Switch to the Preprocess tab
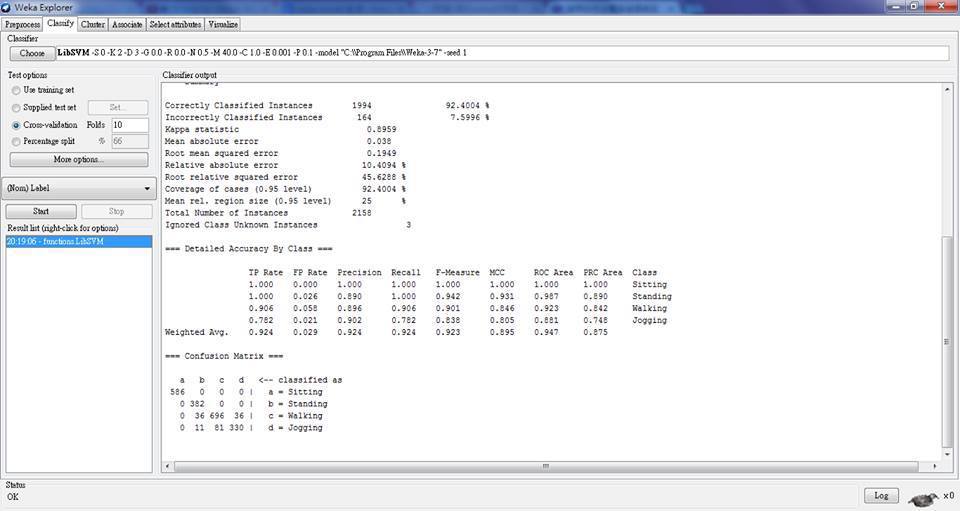This screenshot has height=511, width=960. [22, 24]
